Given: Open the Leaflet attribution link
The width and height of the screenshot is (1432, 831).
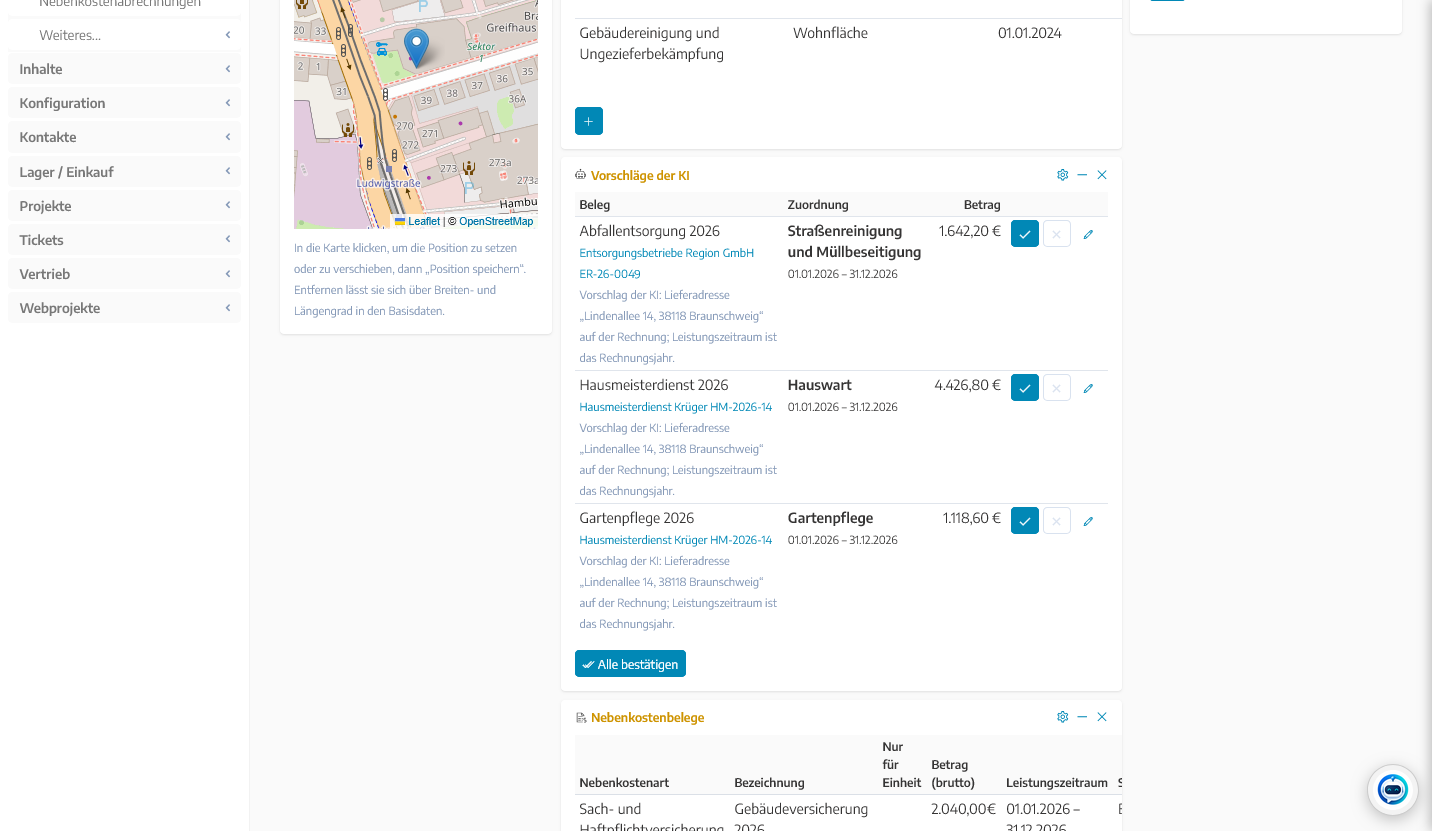Looking at the screenshot, I should (x=417, y=221).
